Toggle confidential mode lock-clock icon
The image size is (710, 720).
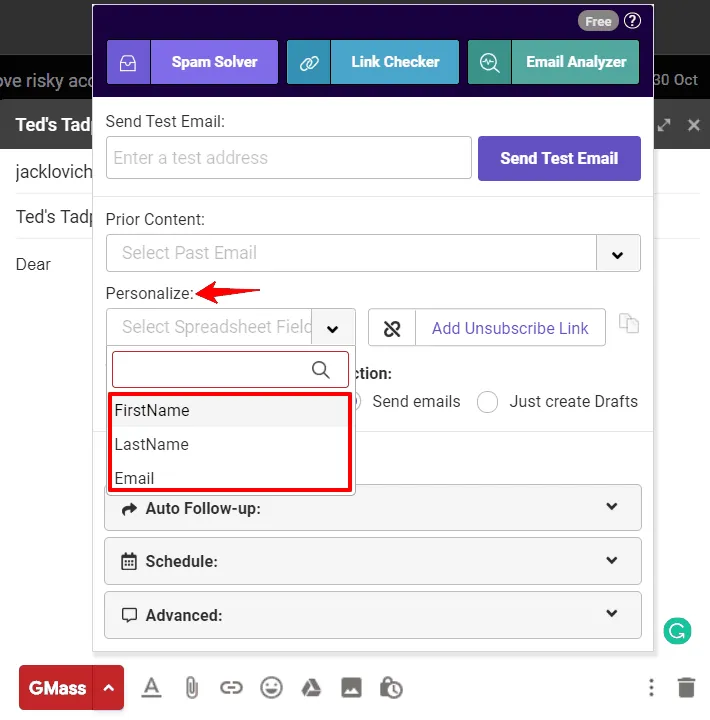pos(391,688)
